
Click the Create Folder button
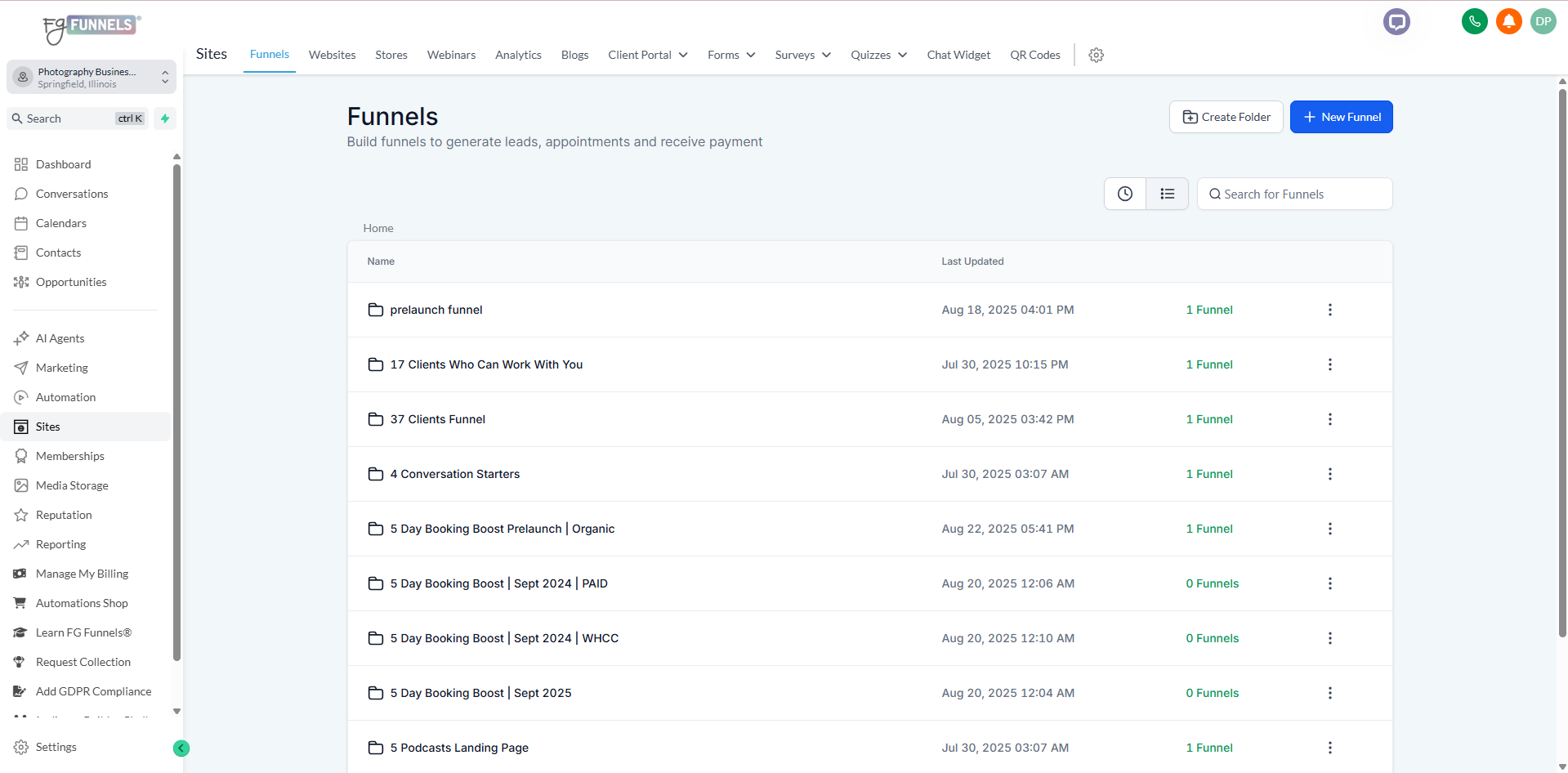[1226, 117]
